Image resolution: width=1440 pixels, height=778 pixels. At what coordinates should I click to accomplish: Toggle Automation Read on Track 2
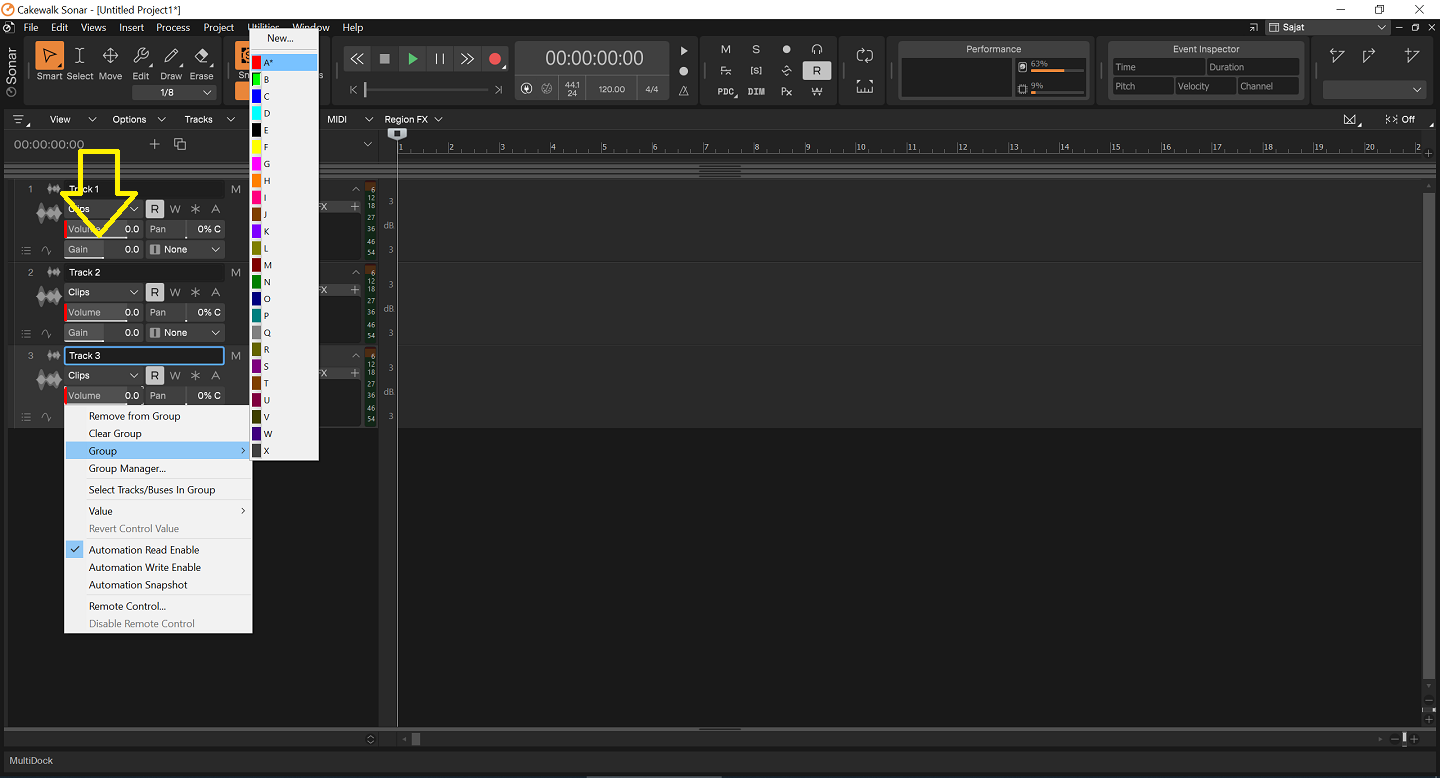click(155, 292)
